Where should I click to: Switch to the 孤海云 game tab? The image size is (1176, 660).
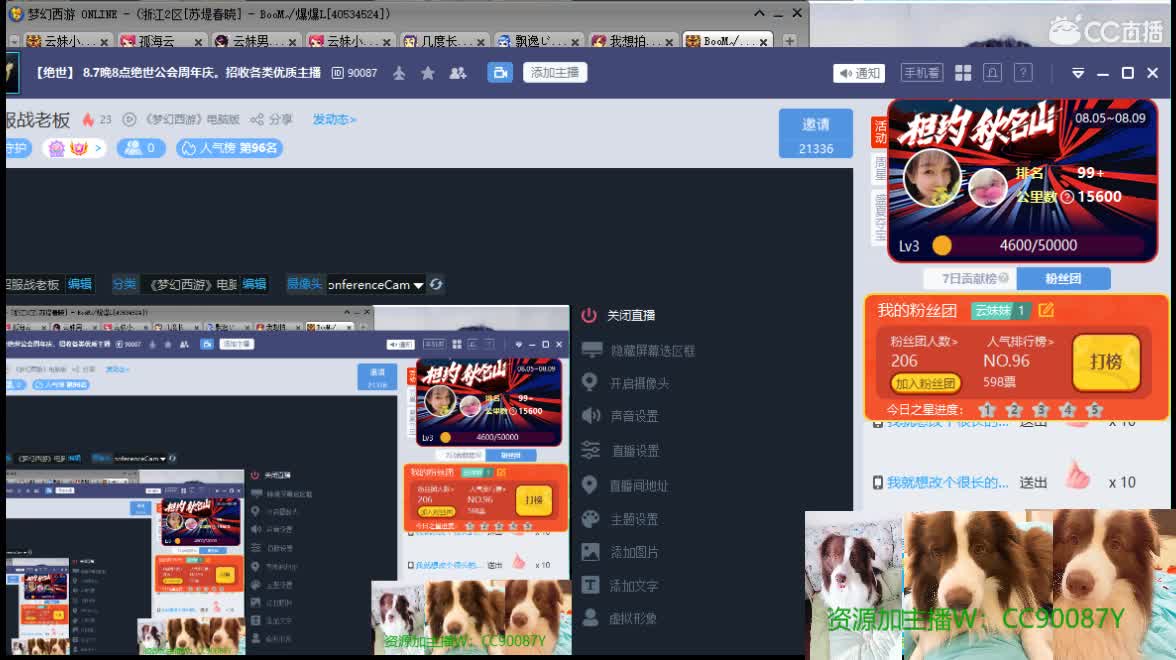tap(162, 40)
